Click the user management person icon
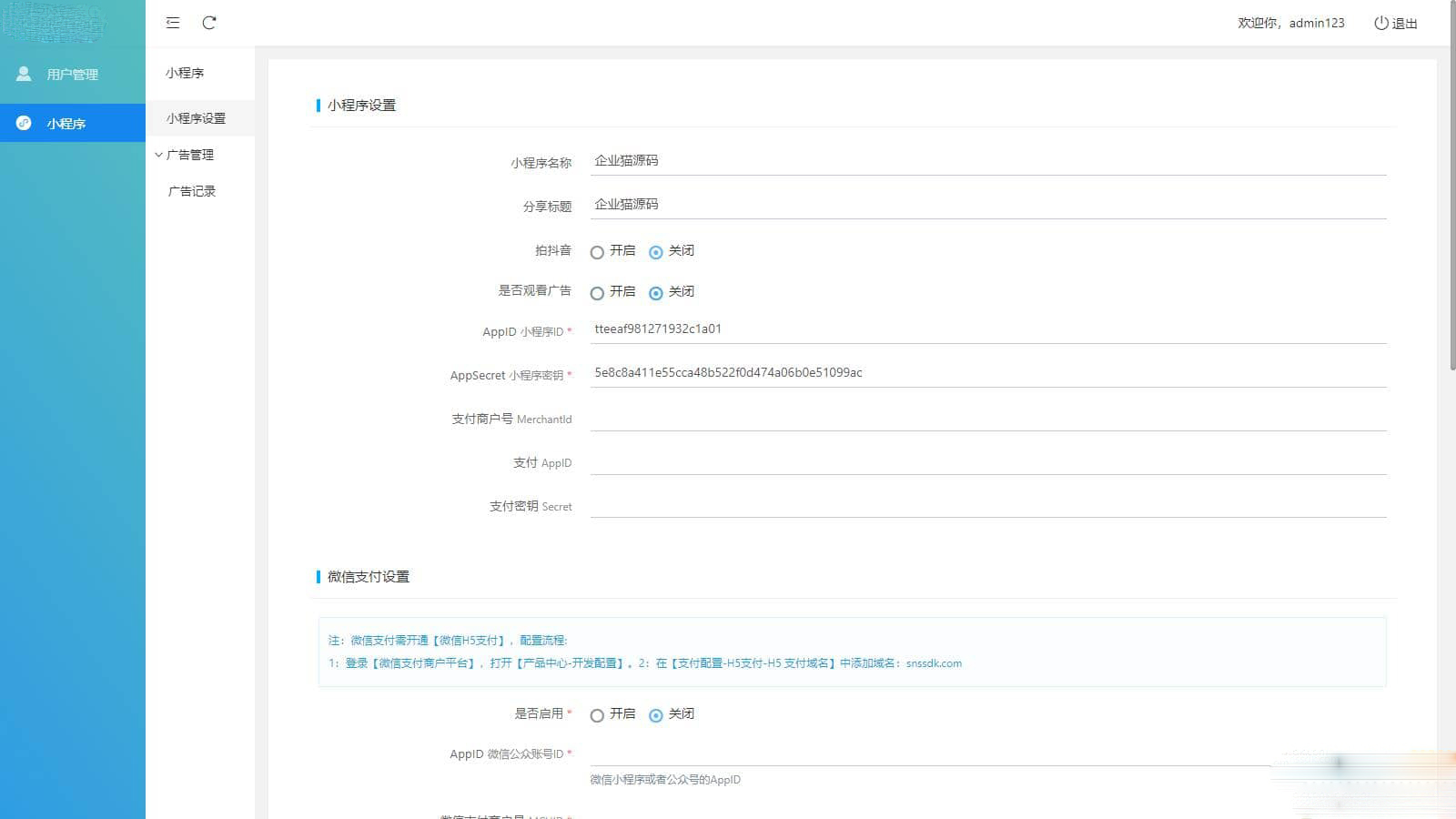The width and height of the screenshot is (1456, 819). point(24,74)
